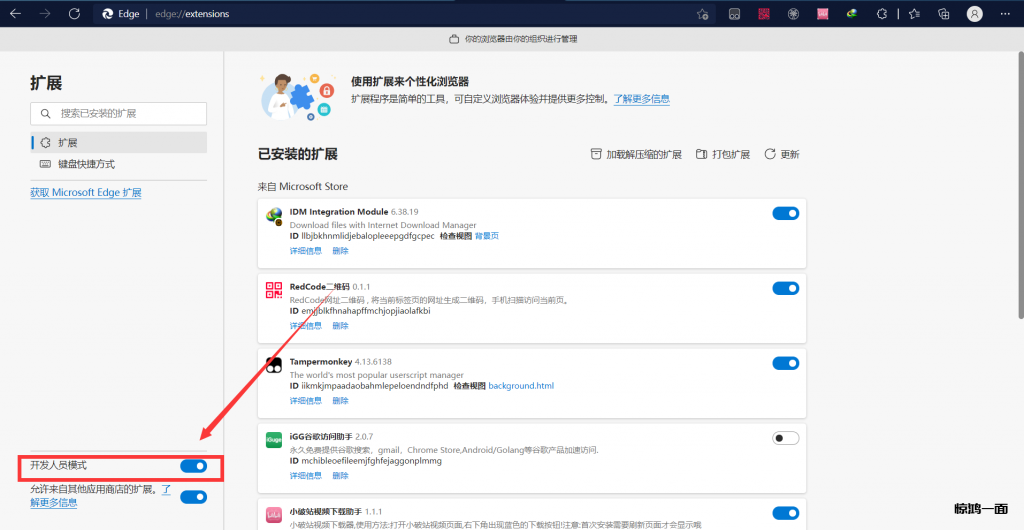Open the IDM toolbar extension icon
This screenshot has height=530, width=1024.
pyautogui.click(x=852, y=14)
